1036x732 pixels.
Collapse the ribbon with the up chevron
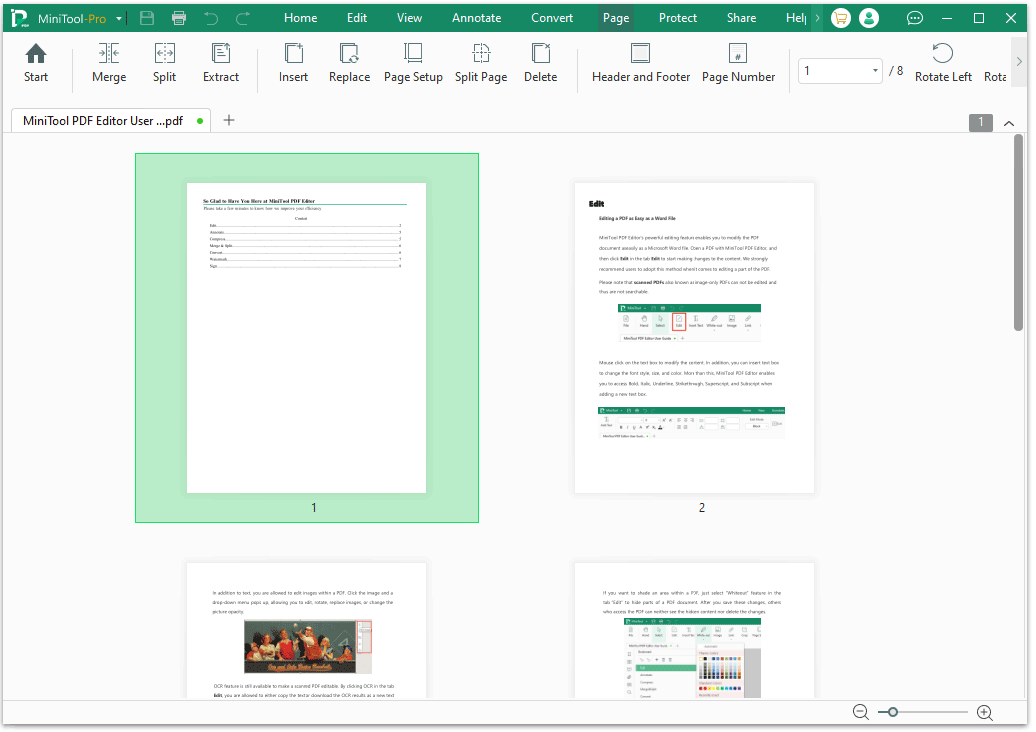coord(1009,123)
